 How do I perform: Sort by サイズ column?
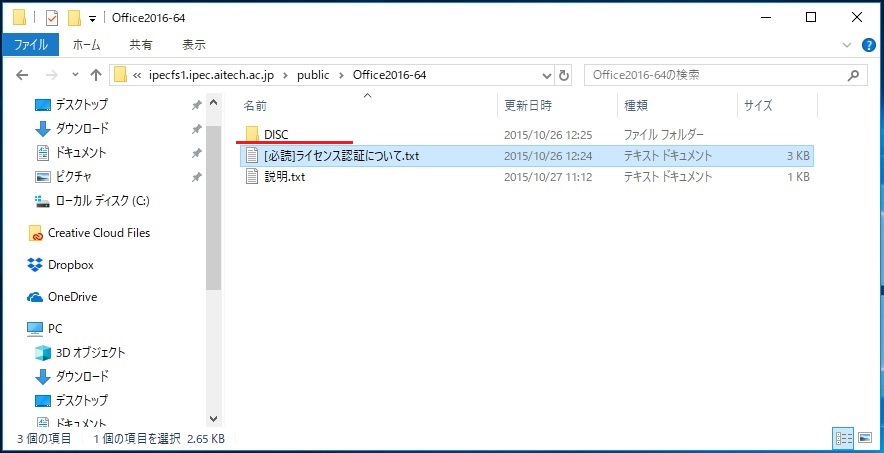[x=758, y=105]
